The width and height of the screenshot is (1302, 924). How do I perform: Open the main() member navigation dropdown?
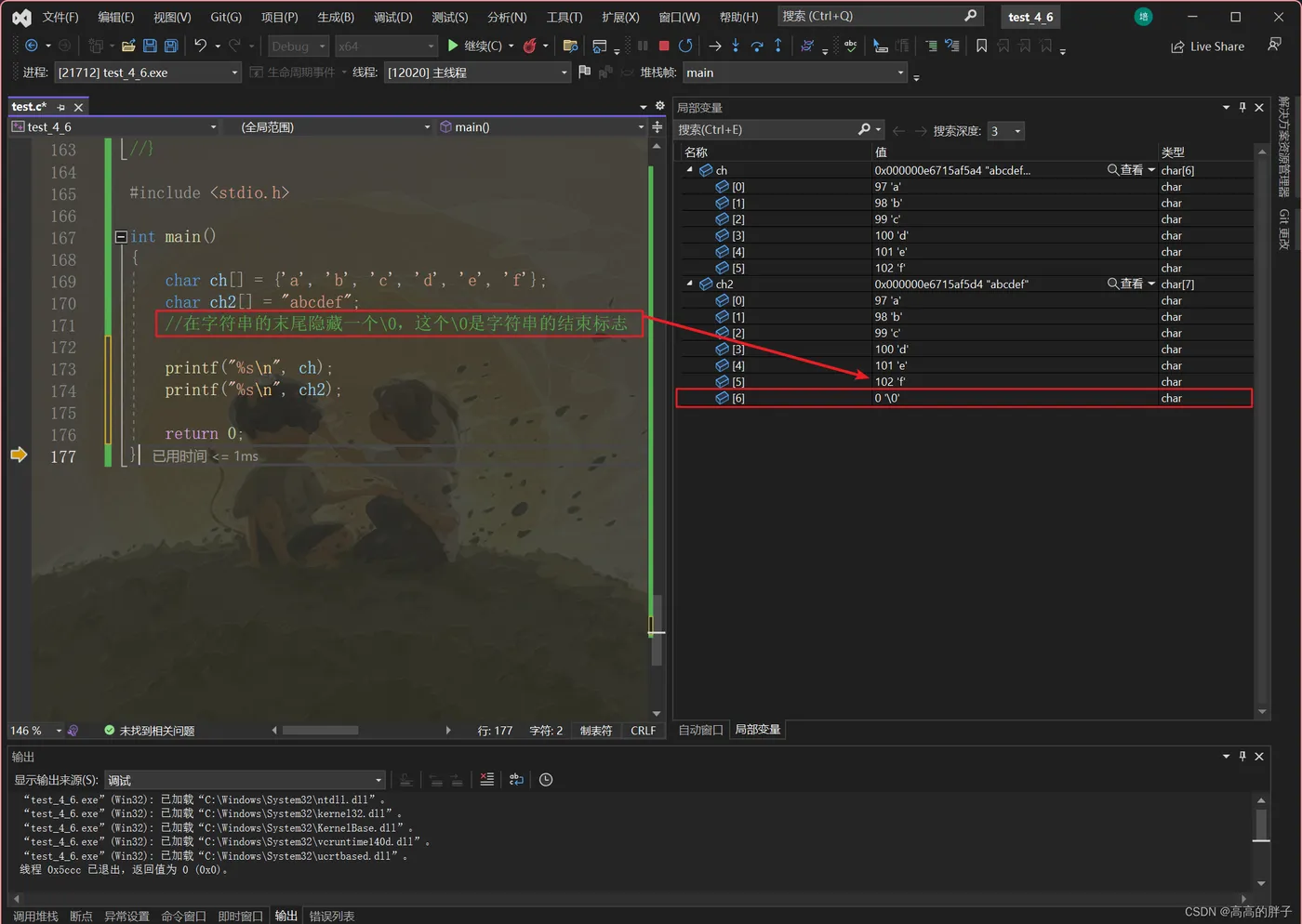tap(541, 126)
